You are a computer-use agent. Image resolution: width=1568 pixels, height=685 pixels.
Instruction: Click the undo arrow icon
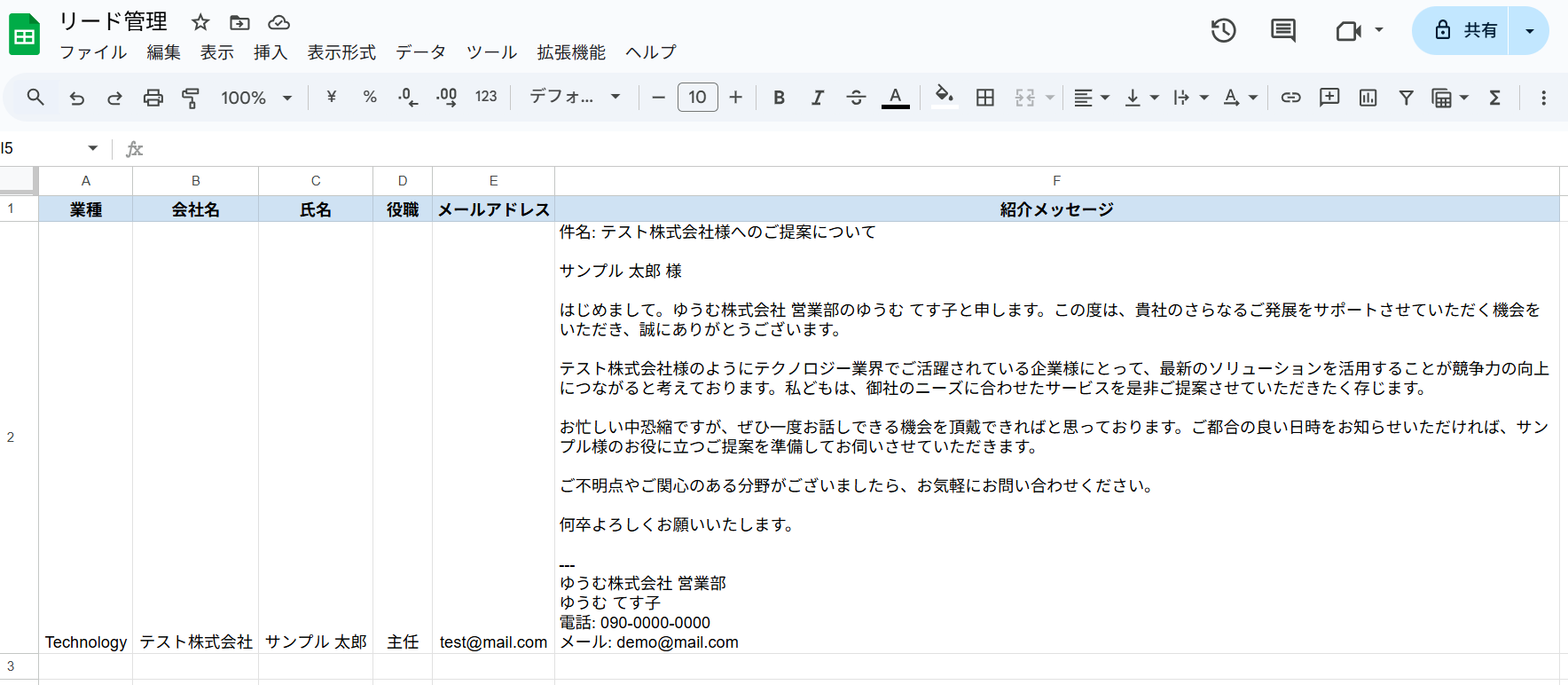click(x=77, y=98)
